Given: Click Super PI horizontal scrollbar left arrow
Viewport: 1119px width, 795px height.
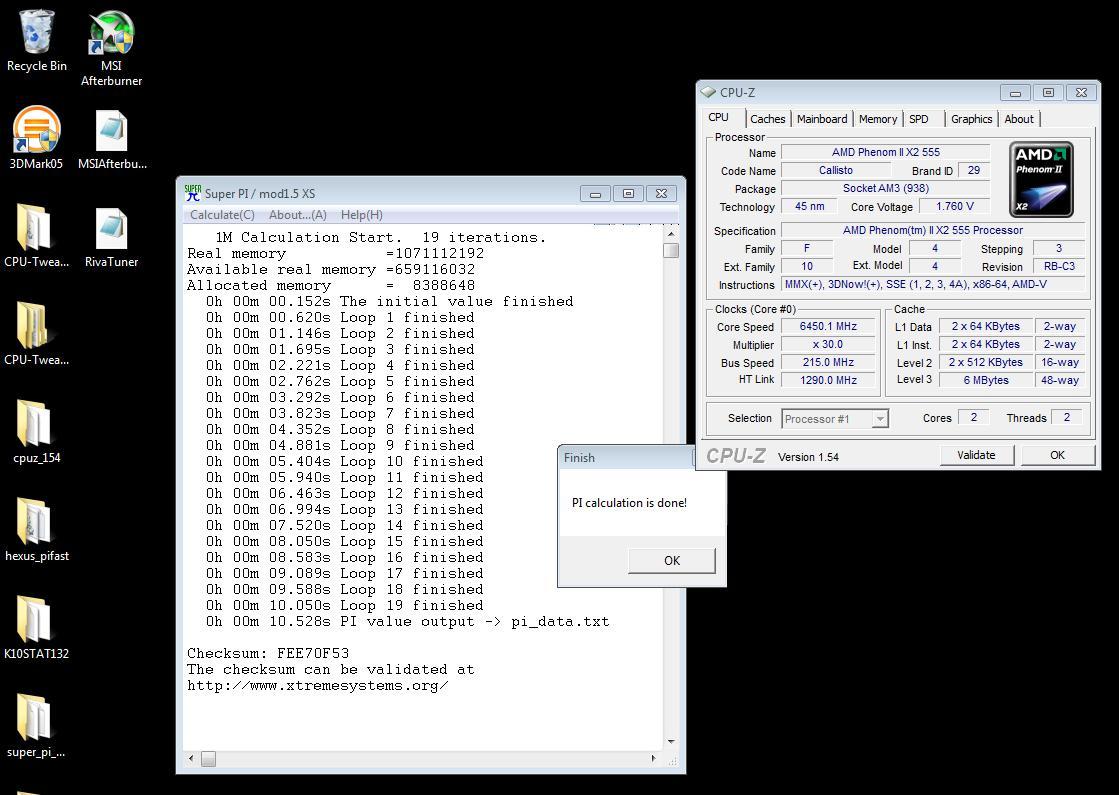Looking at the screenshot, I should (191, 759).
